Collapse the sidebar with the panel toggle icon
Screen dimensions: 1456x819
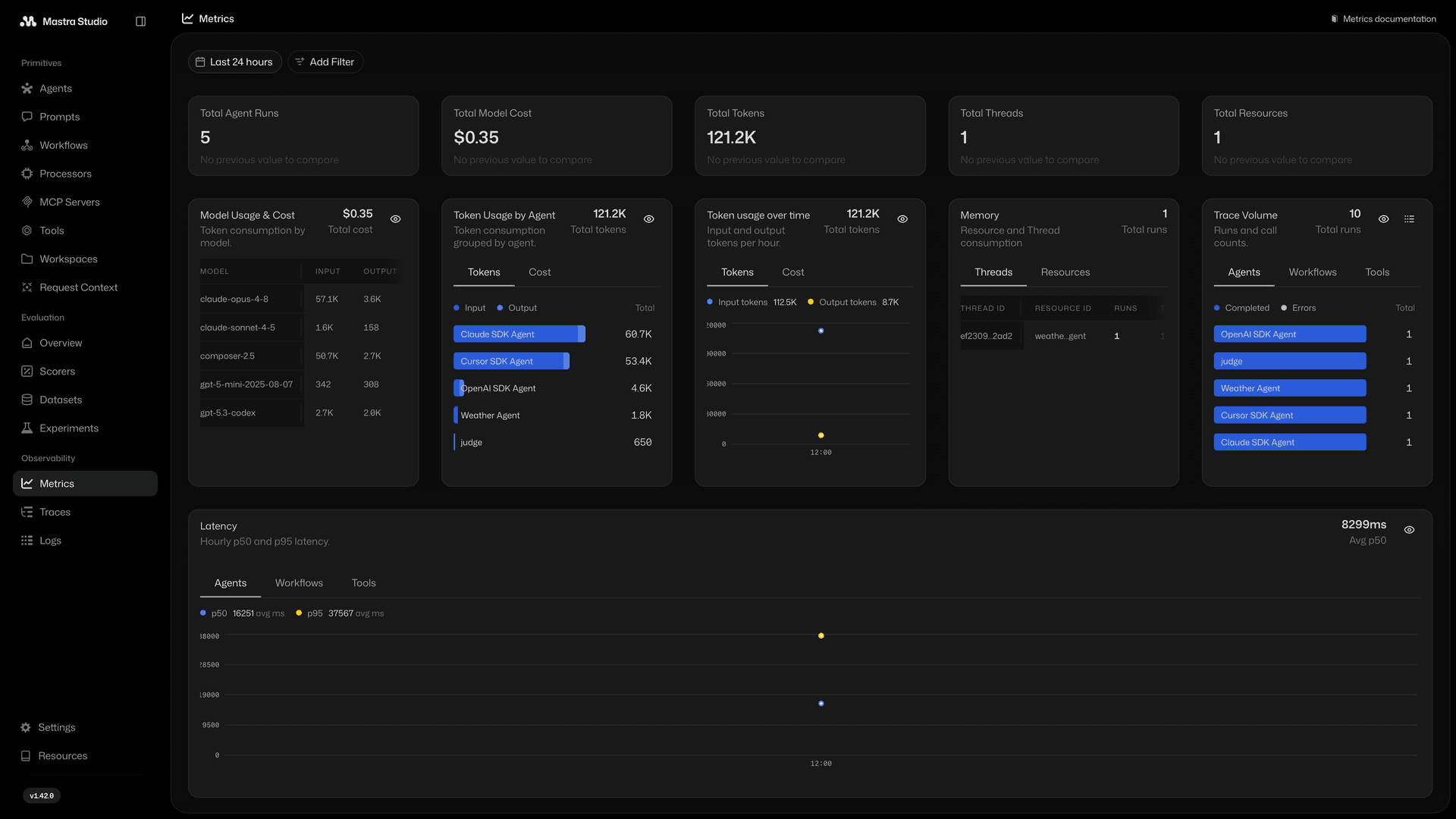(x=140, y=21)
